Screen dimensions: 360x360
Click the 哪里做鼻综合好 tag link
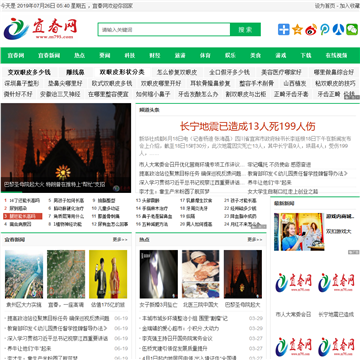point(333,72)
